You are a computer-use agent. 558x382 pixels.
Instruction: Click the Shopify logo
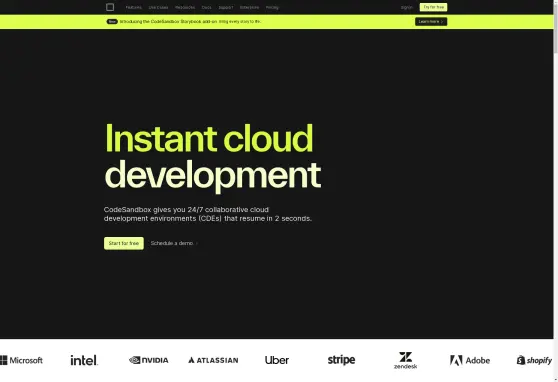pos(534,360)
